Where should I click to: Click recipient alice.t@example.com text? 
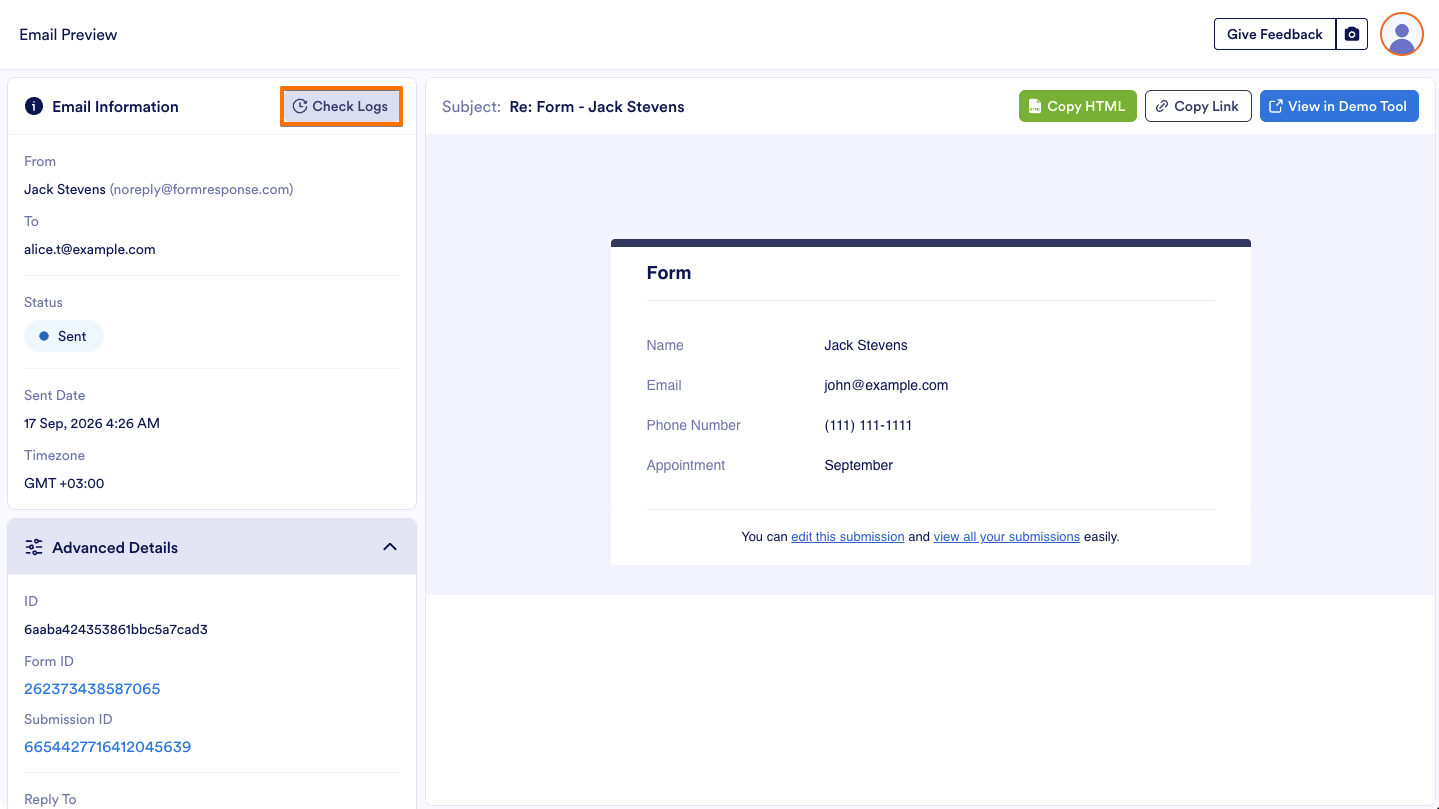click(x=90, y=250)
